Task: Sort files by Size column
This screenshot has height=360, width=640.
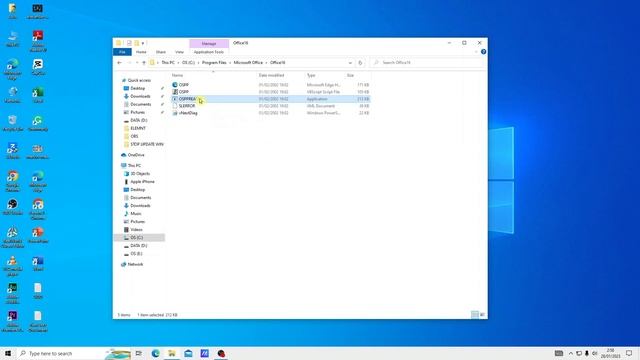Action: coord(350,75)
